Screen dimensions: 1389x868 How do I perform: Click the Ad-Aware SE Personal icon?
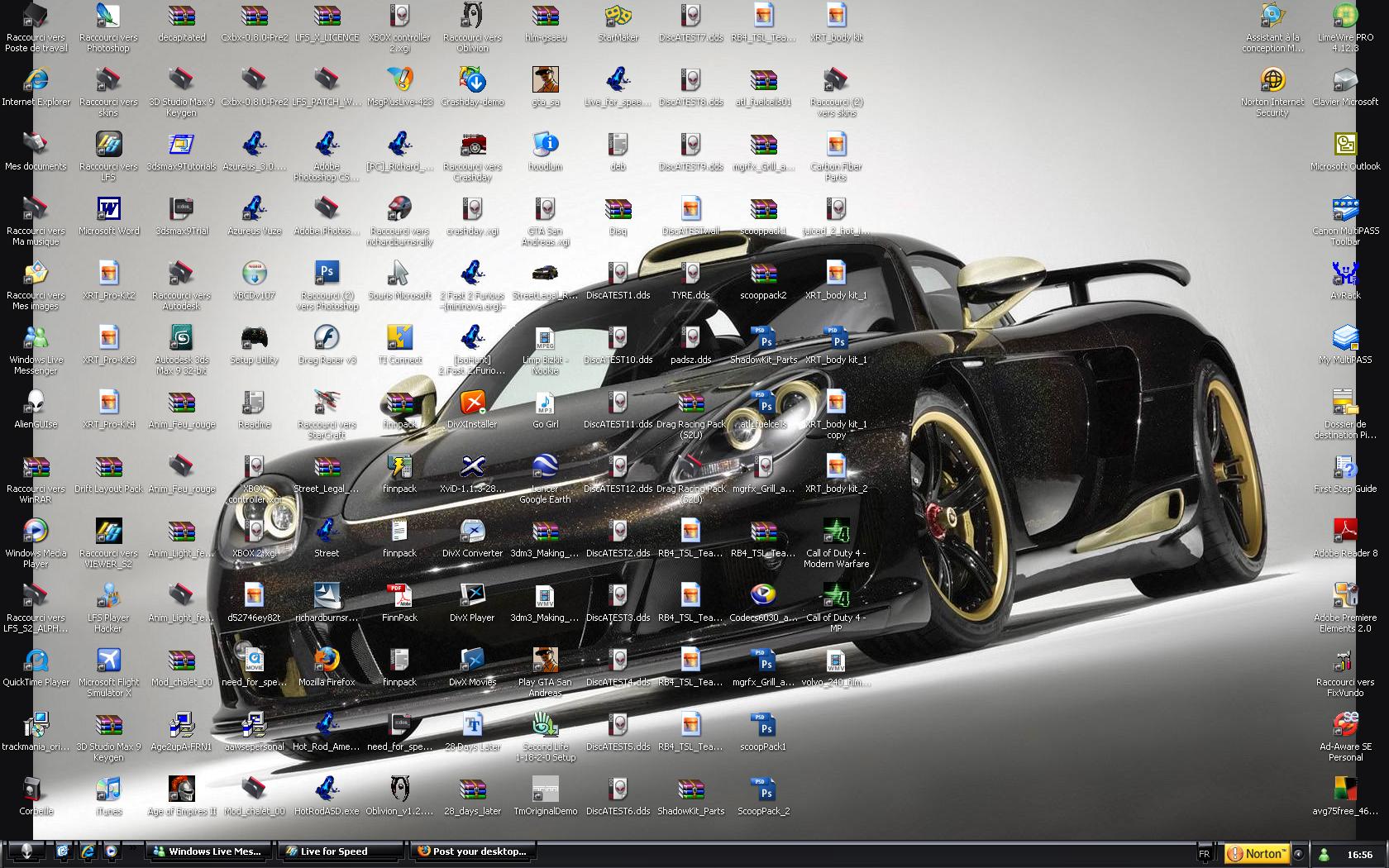tap(1345, 725)
